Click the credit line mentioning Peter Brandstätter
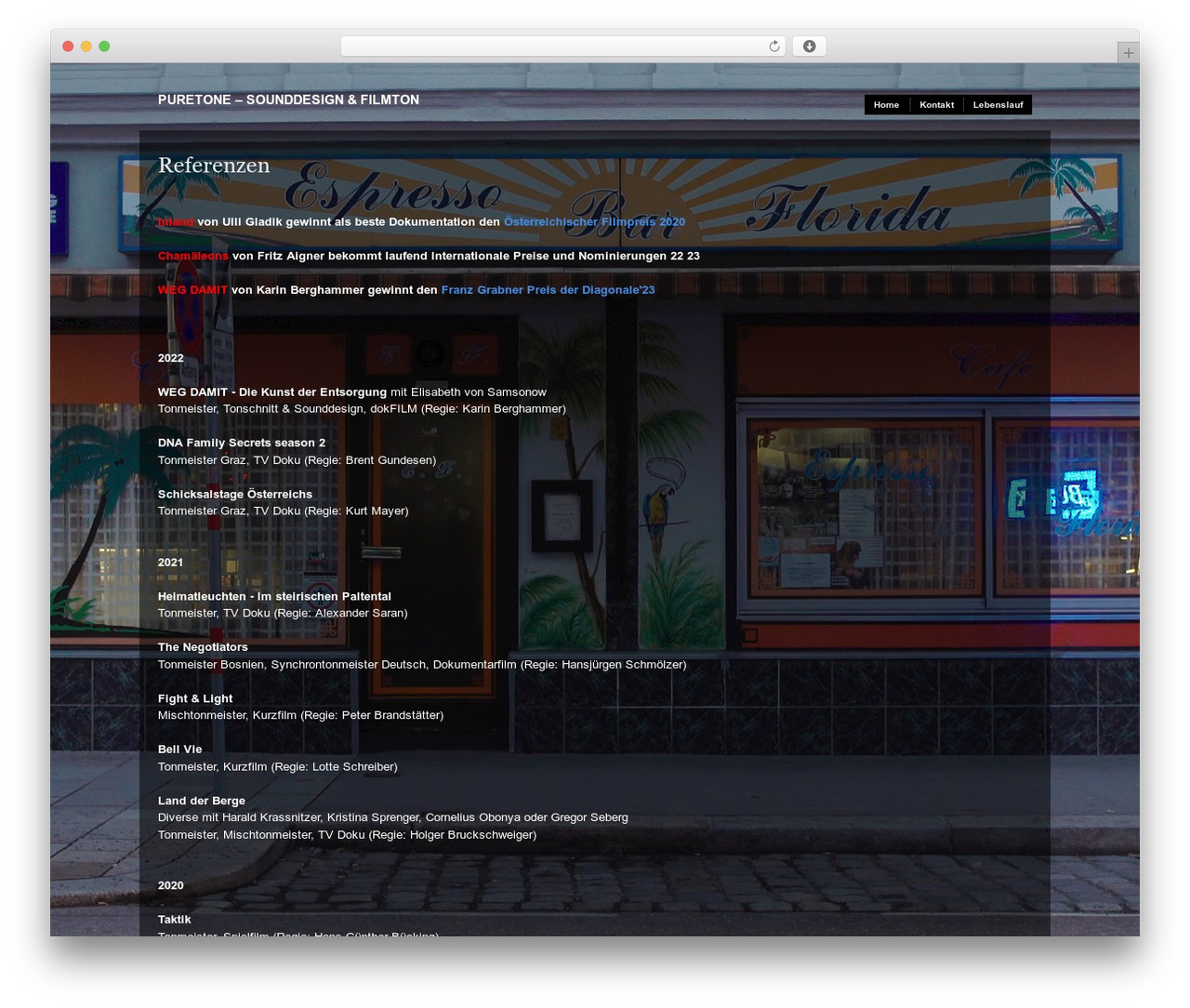 click(300, 716)
